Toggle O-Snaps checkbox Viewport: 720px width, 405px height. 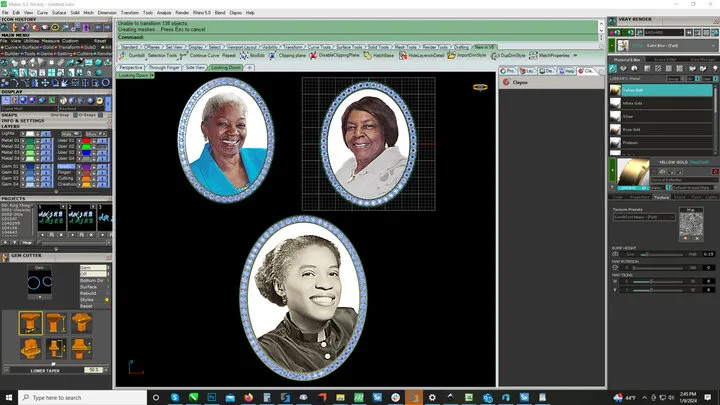[101, 115]
